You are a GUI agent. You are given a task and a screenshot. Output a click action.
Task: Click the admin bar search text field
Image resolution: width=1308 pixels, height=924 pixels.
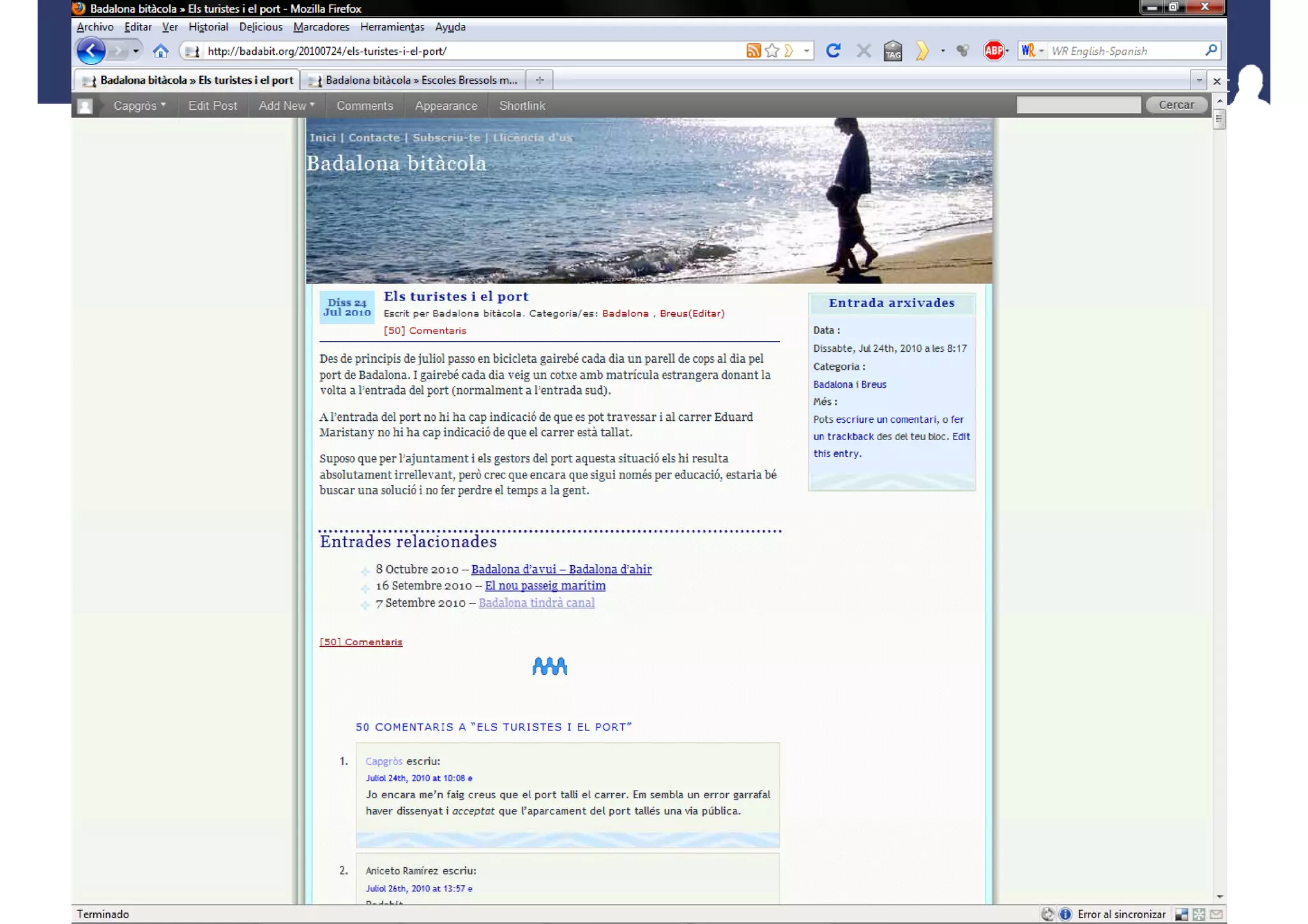1078,105
